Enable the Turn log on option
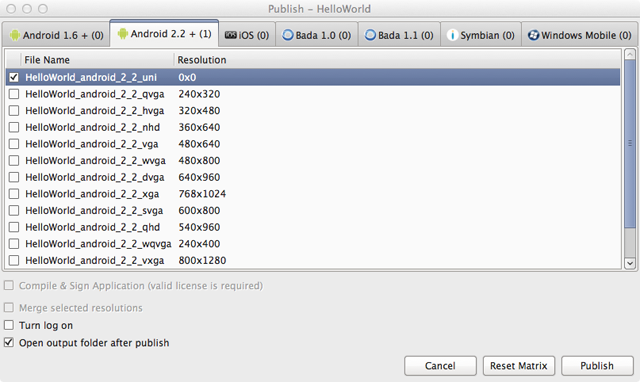This screenshot has height=382, width=640. point(9,325)
